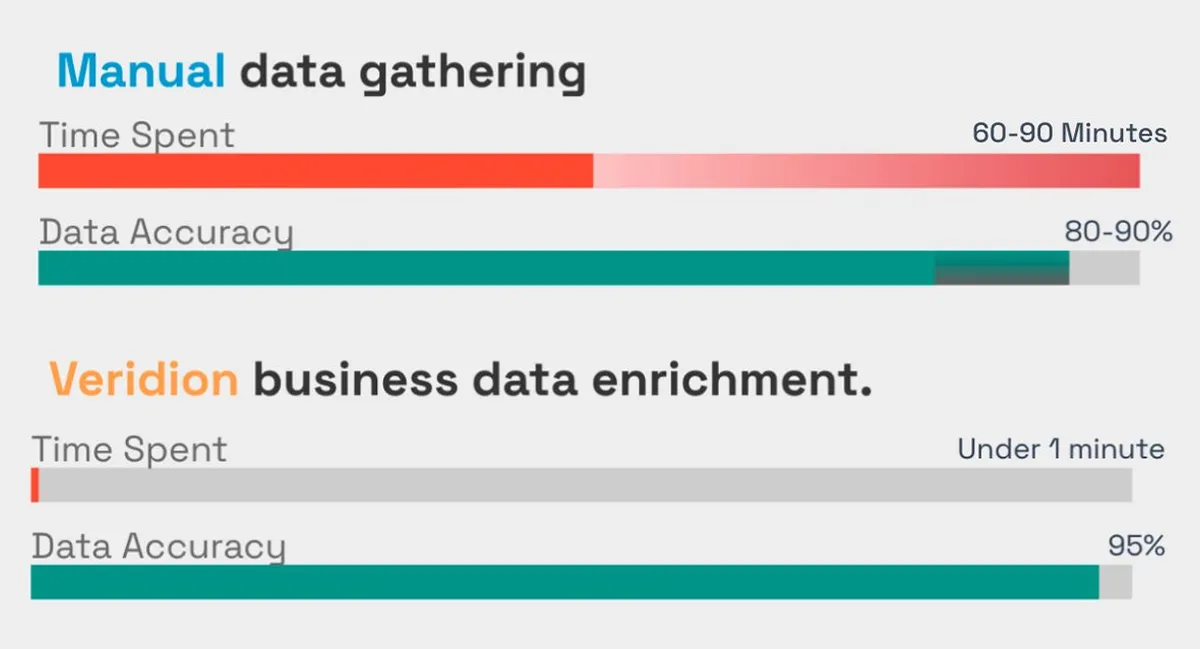This screenshot has width=1200, height=649.
Task: Click the gray Veridion Time Spent bar
Action: click(x=585, y=485)
